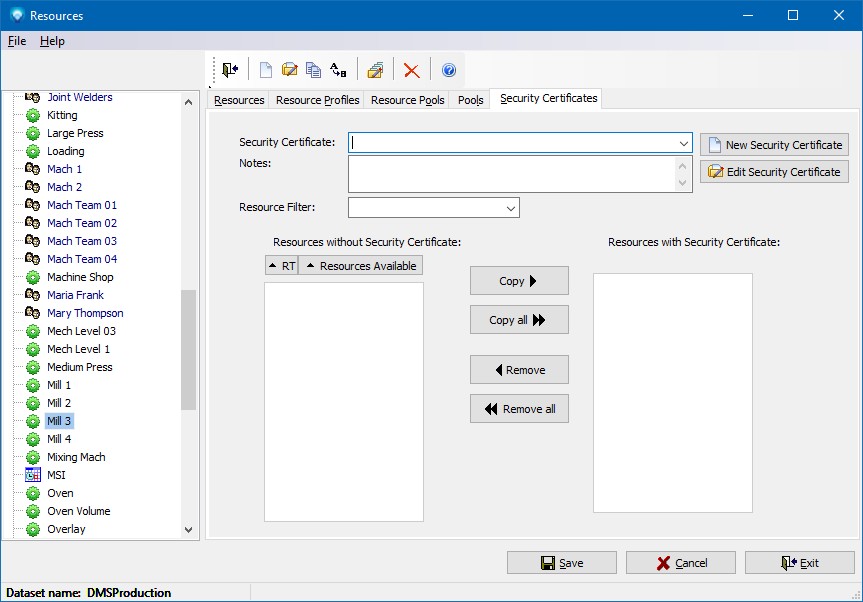Click the New blank page toolbar icon

coord(265,70)
